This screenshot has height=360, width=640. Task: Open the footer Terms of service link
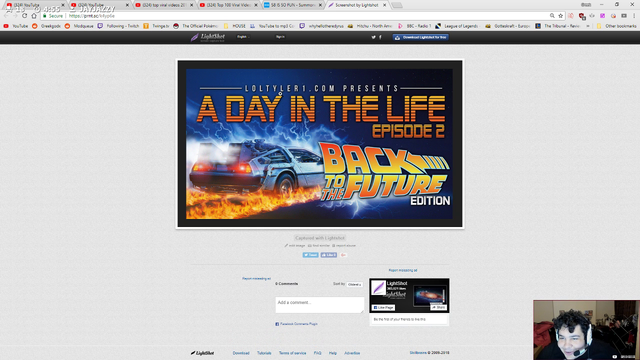[292, 353]
